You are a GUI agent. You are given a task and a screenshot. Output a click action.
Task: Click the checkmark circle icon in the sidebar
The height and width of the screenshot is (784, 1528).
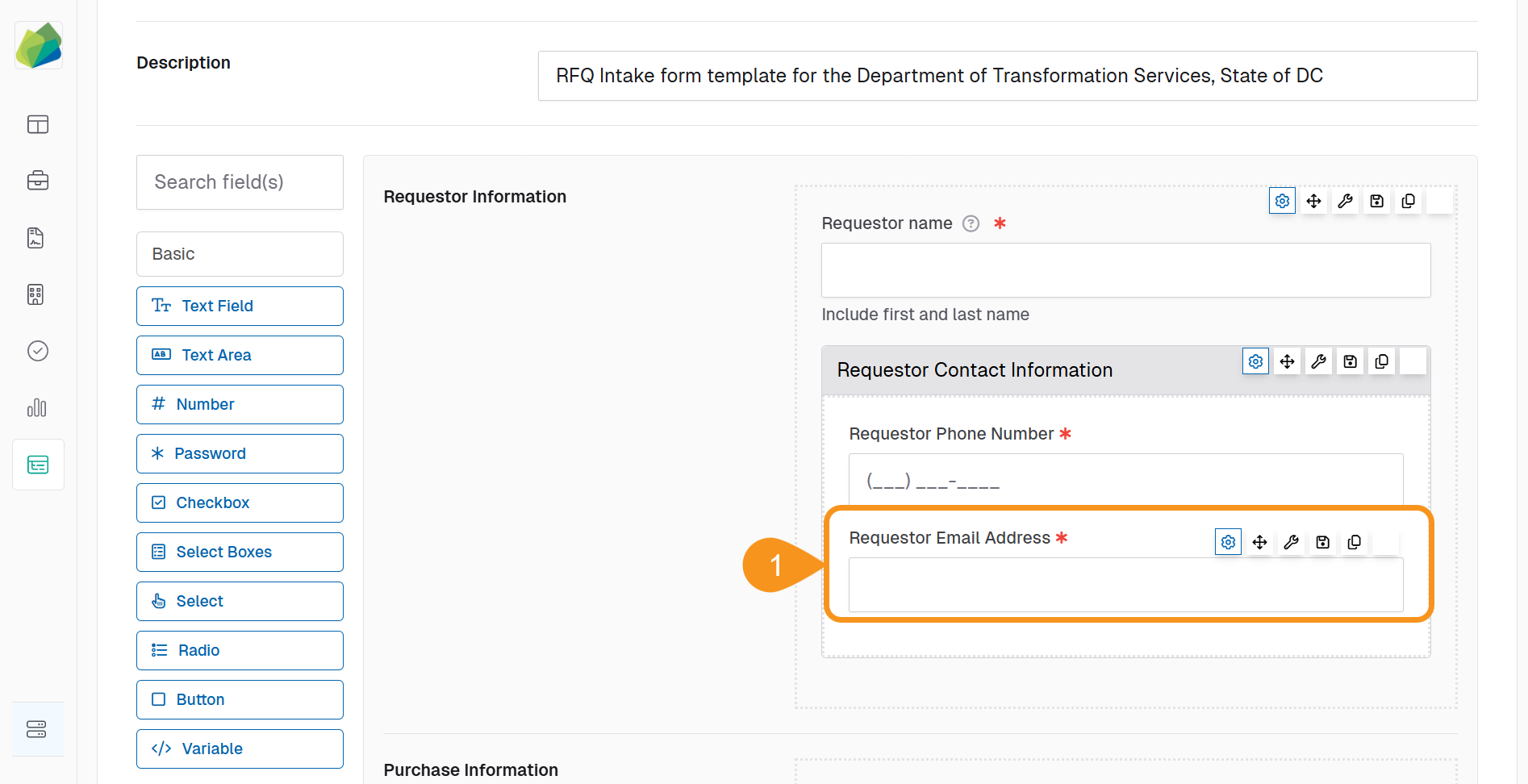click(x=37, y=351)
